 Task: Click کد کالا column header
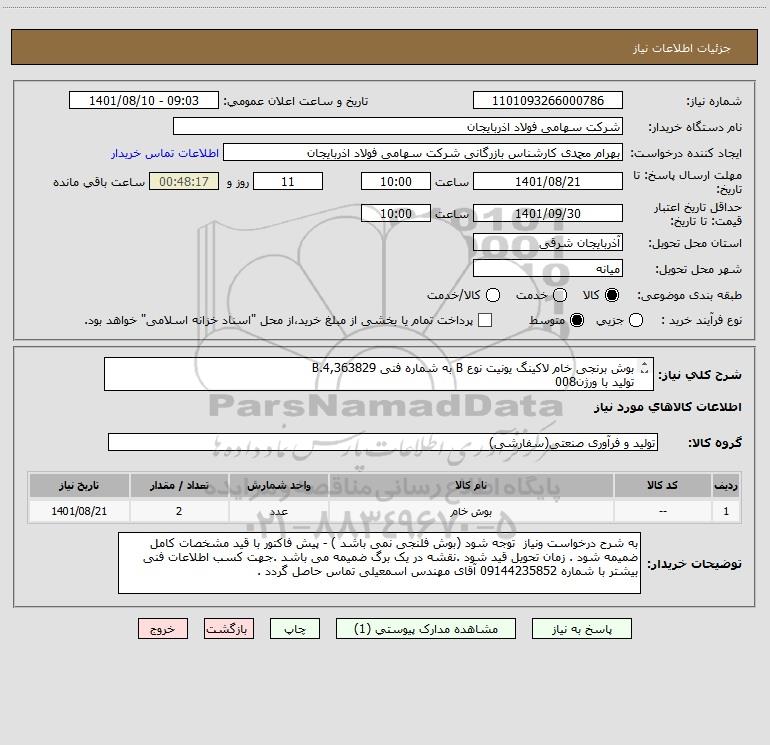coord(662,485)
